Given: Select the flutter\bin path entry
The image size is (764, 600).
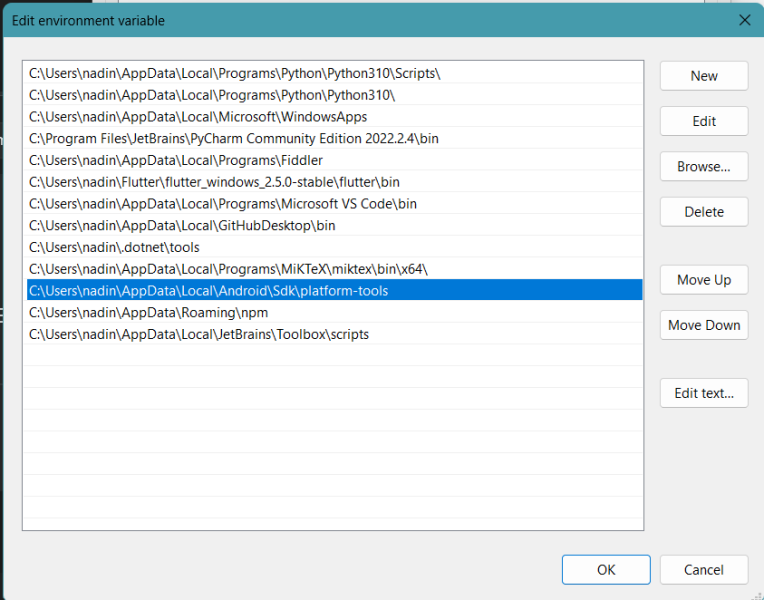Looking at the screenshot, I should [334, 182].
